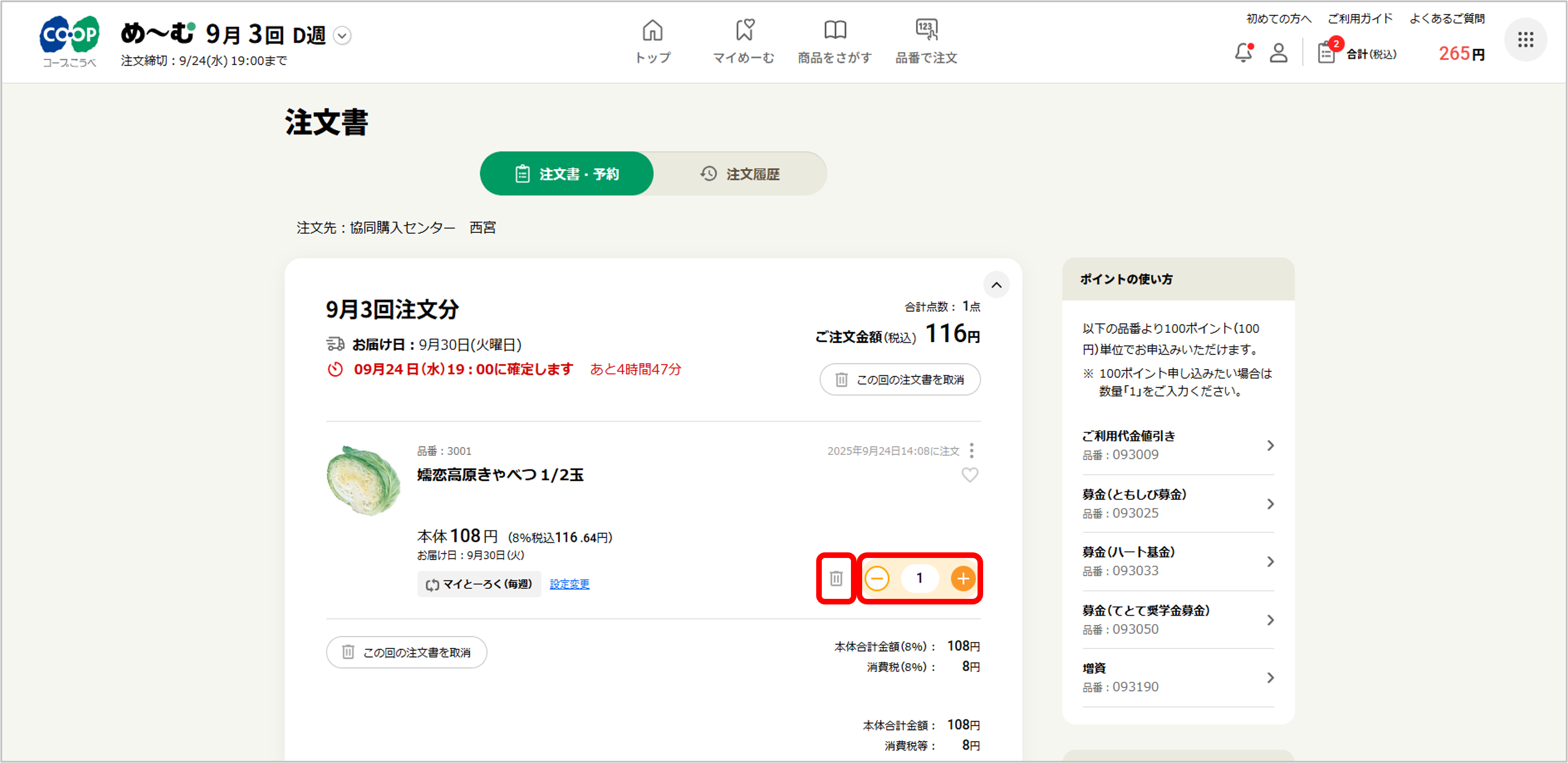Open 商品をさがす catalog icon

pyautogui.click(x=835, y=30)
